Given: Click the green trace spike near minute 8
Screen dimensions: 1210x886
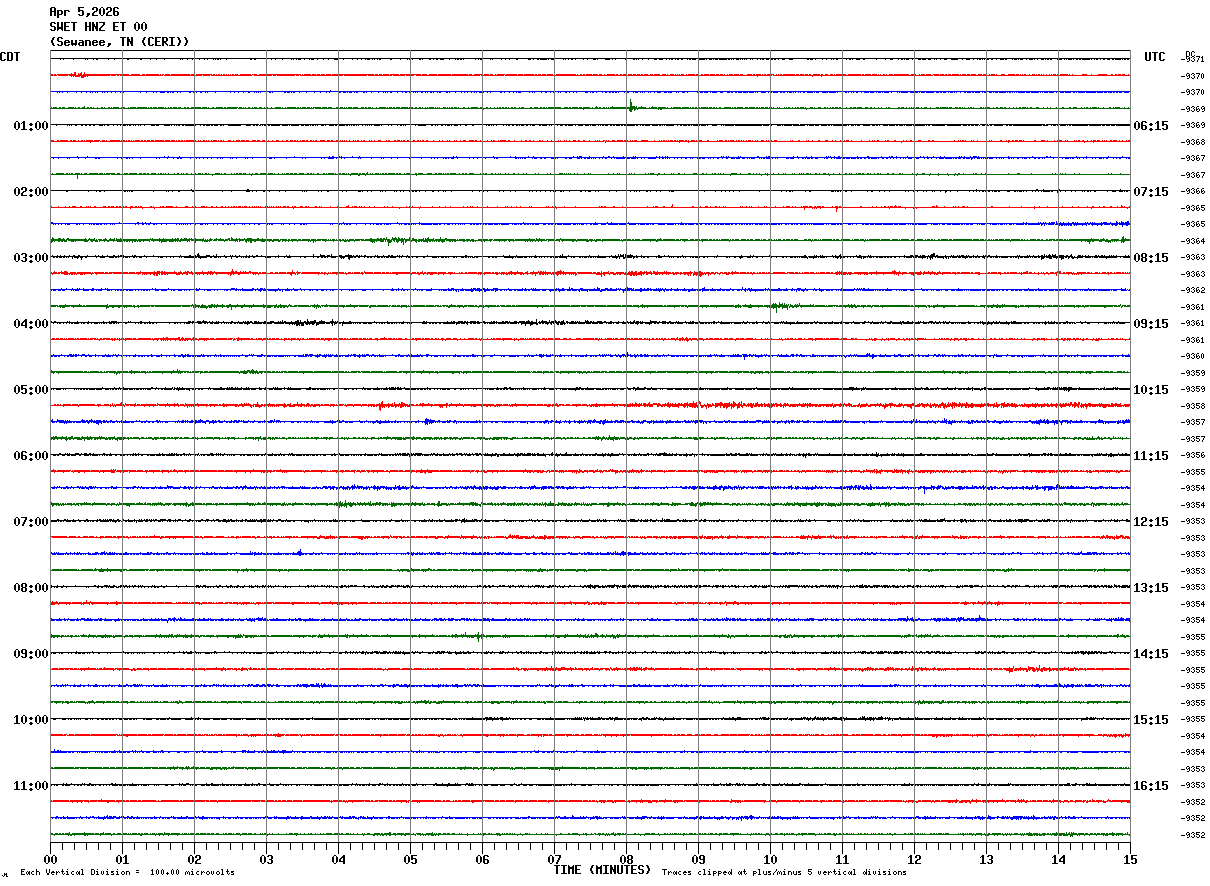Looking at the screenshot, I should [631, 106].
